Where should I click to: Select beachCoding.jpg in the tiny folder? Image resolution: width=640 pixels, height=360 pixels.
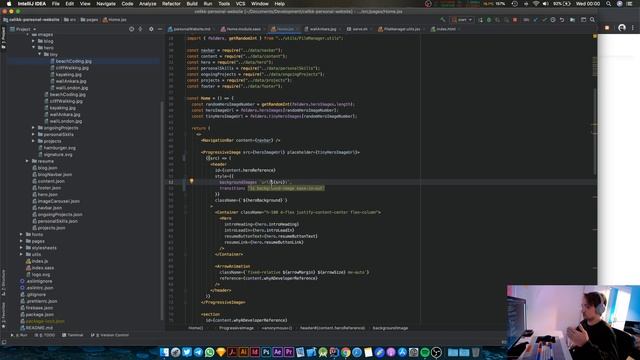tap(73, 61)
